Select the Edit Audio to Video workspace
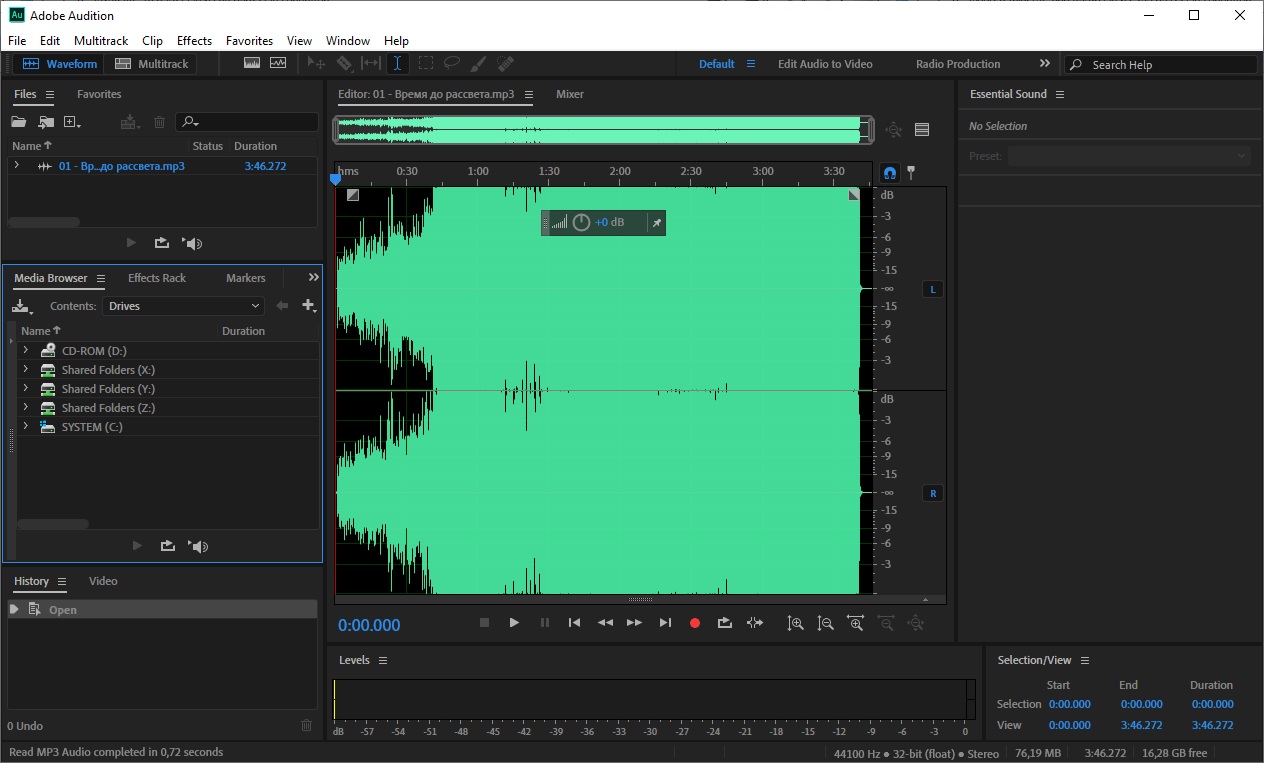Screen dimensions: 1264x763 [825, 64]
